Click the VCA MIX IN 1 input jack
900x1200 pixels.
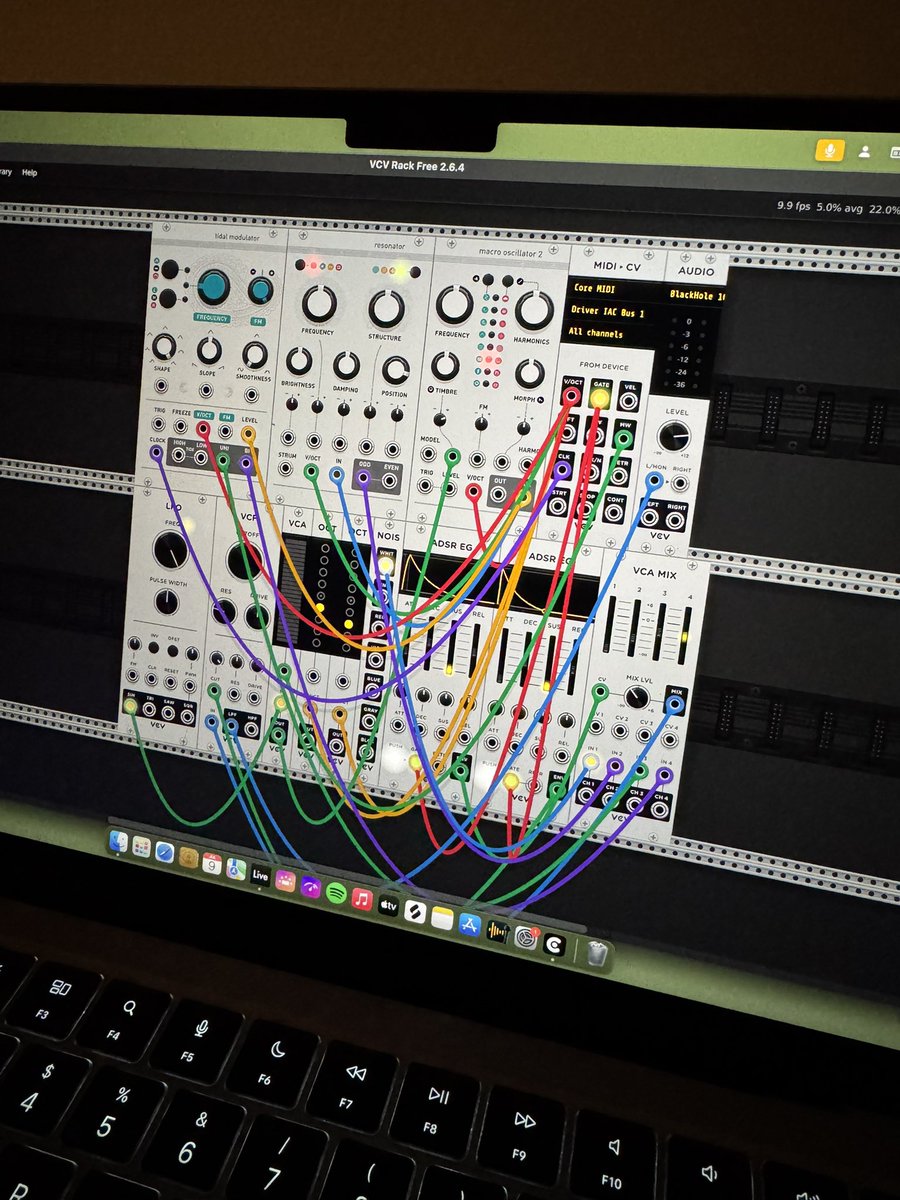(x=592, y=762)
